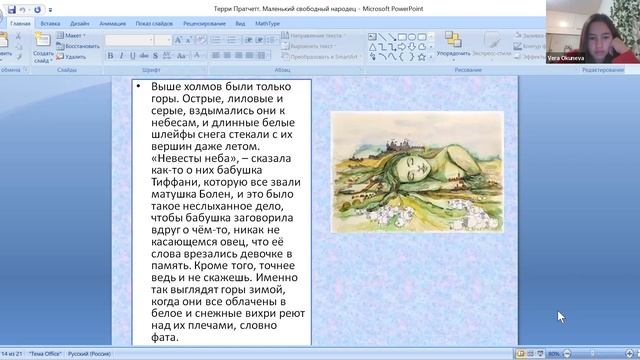This screenshot has width=640, height=360.
Task: Zoom out with minus button
Action: pos(567,354)
